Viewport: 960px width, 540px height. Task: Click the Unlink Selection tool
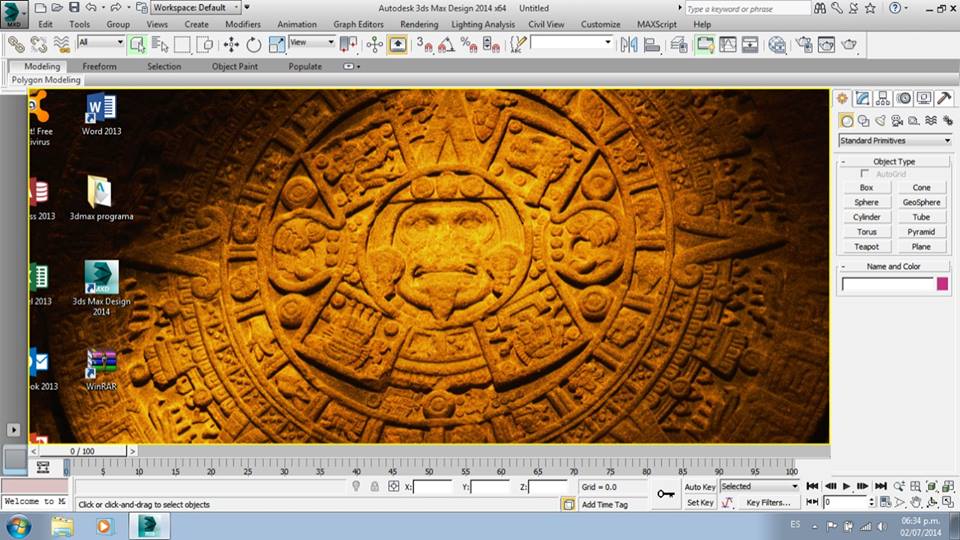pyautogui.click(x=39, y=45)
